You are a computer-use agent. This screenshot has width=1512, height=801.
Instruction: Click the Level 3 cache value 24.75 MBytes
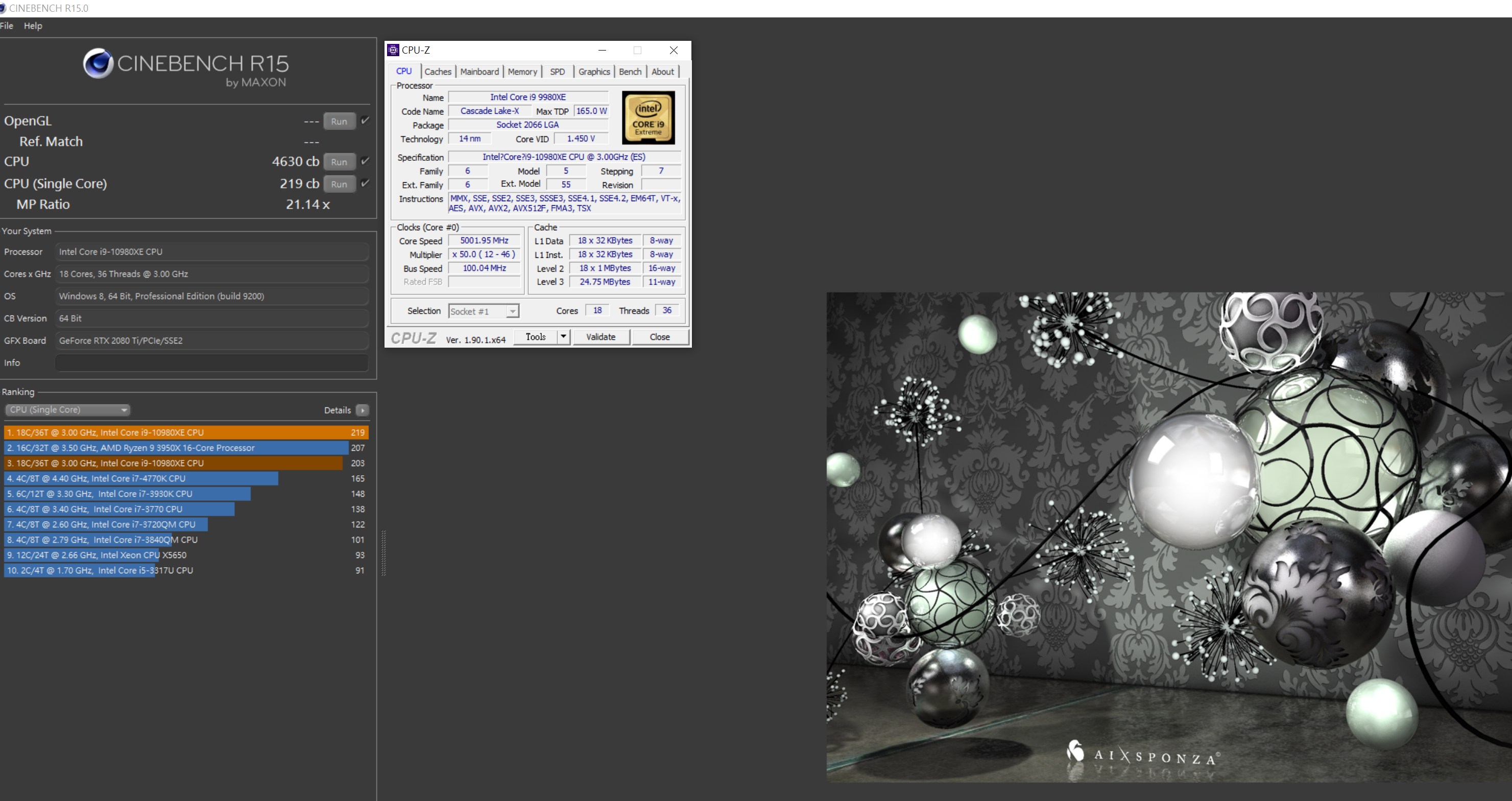point(605,282)
